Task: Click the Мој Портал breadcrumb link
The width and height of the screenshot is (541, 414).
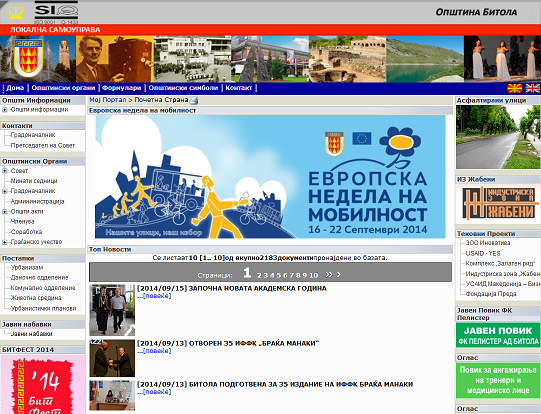Action: [108, 100]
